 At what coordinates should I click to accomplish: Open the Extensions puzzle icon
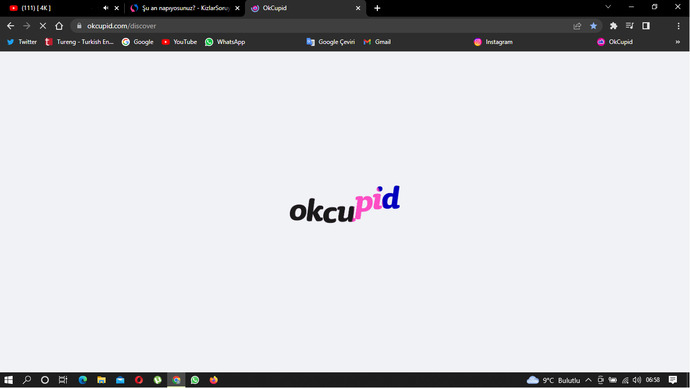(613, 26)
